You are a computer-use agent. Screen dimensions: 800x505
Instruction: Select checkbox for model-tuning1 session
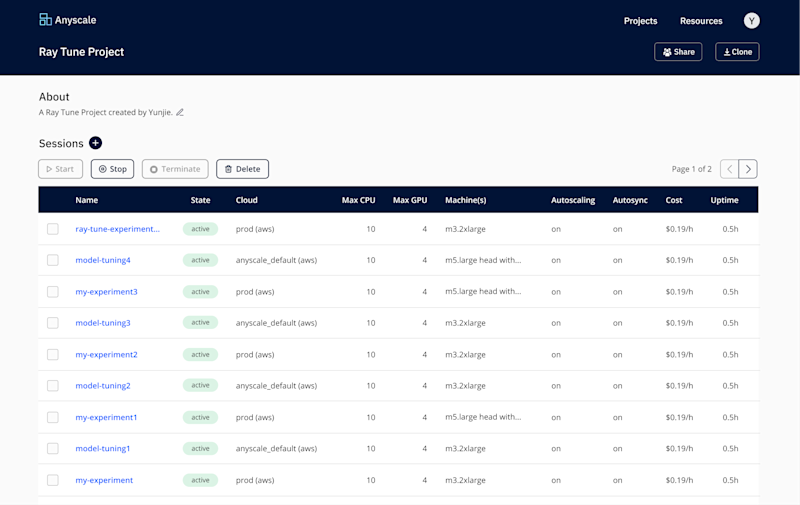(53, 448)
